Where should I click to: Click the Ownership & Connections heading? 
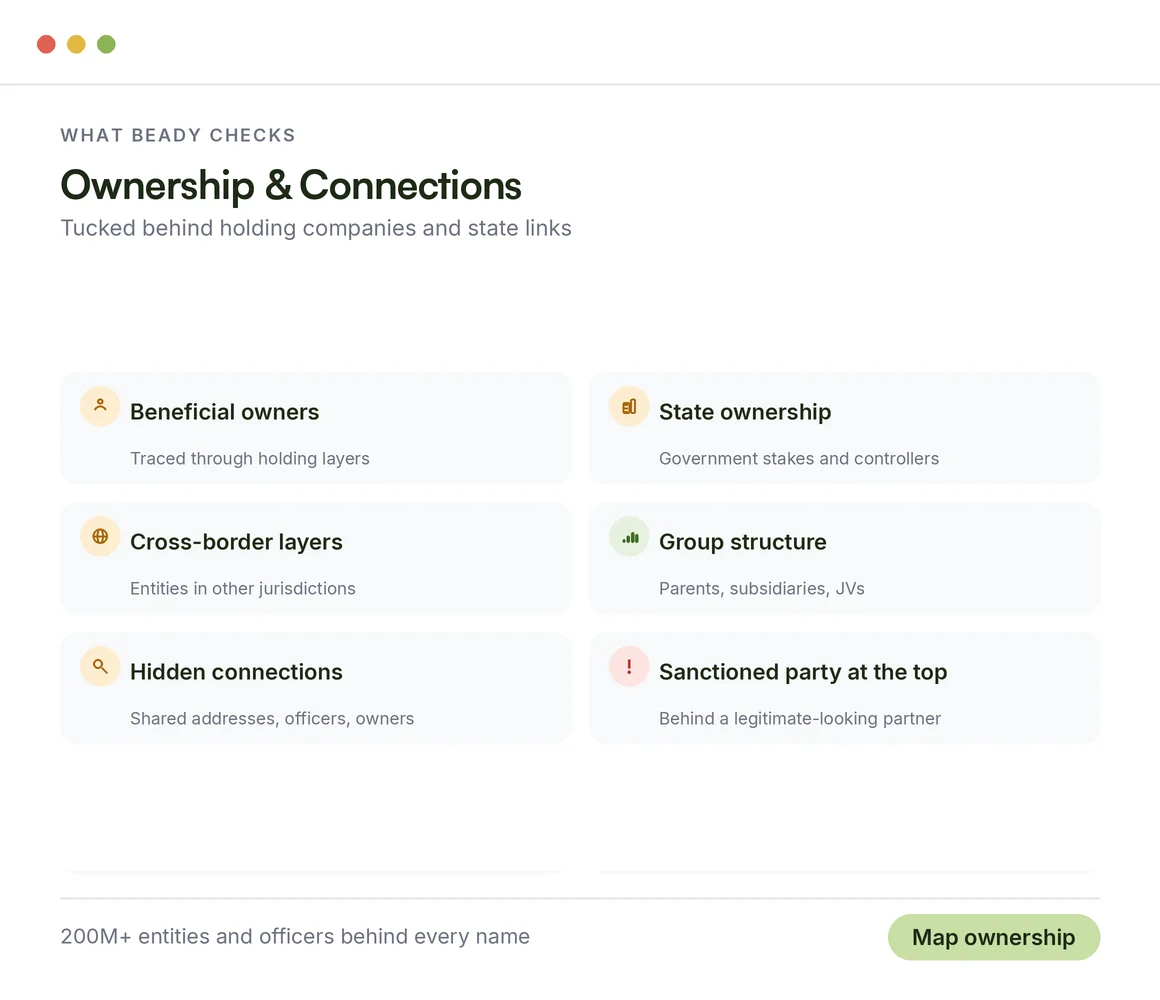pyautogui.click(x=291, y=185)
